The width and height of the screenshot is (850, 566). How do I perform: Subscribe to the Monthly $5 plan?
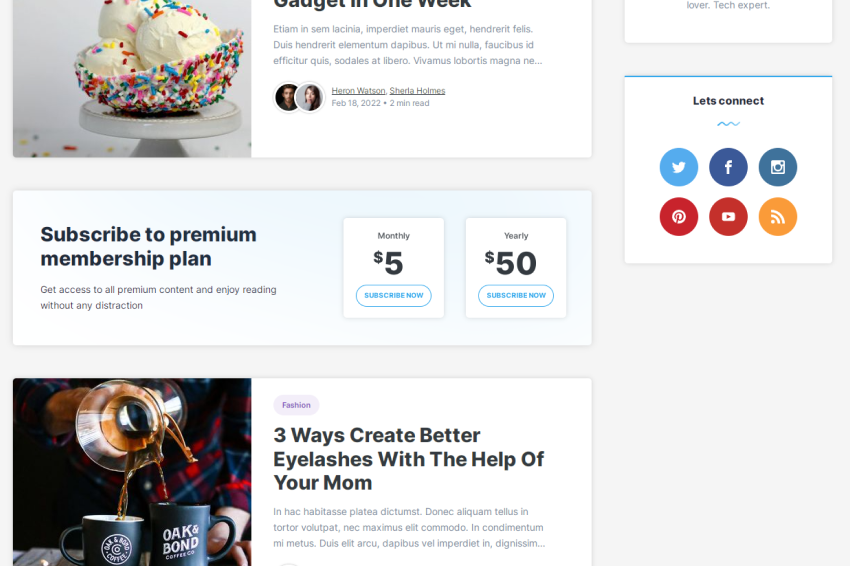[394, 295]
